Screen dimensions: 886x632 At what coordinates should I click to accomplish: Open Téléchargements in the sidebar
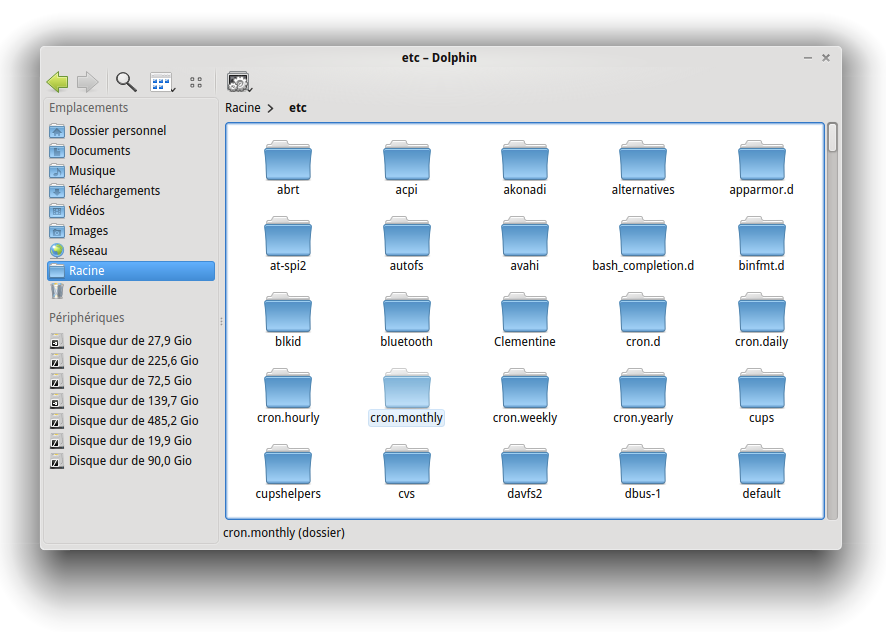coord(114,191)
